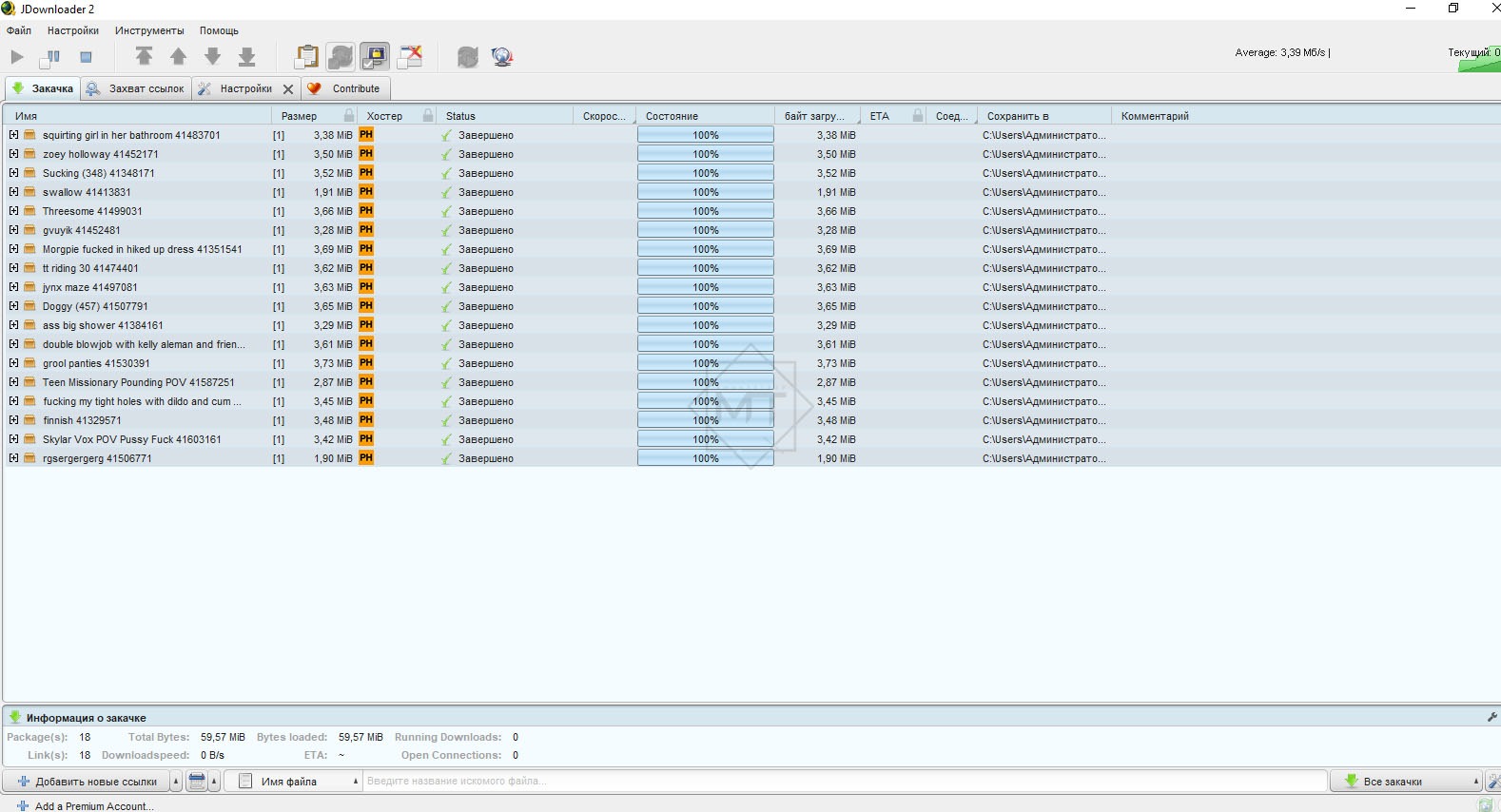Click the plus icon beside Add a Premium Account
The width and height of the screenshot is (1501, 812).
[23, 805]
